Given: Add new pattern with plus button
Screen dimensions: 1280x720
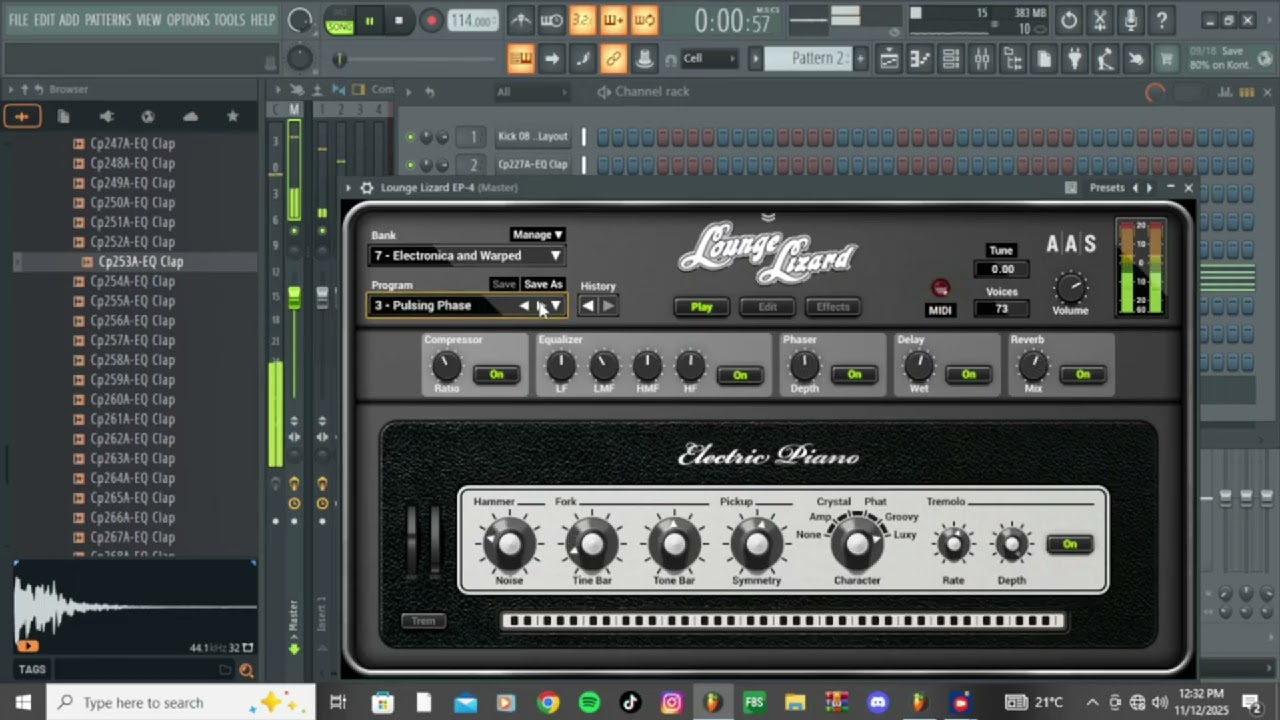Looking at the screenshot, I should point(860,59).
